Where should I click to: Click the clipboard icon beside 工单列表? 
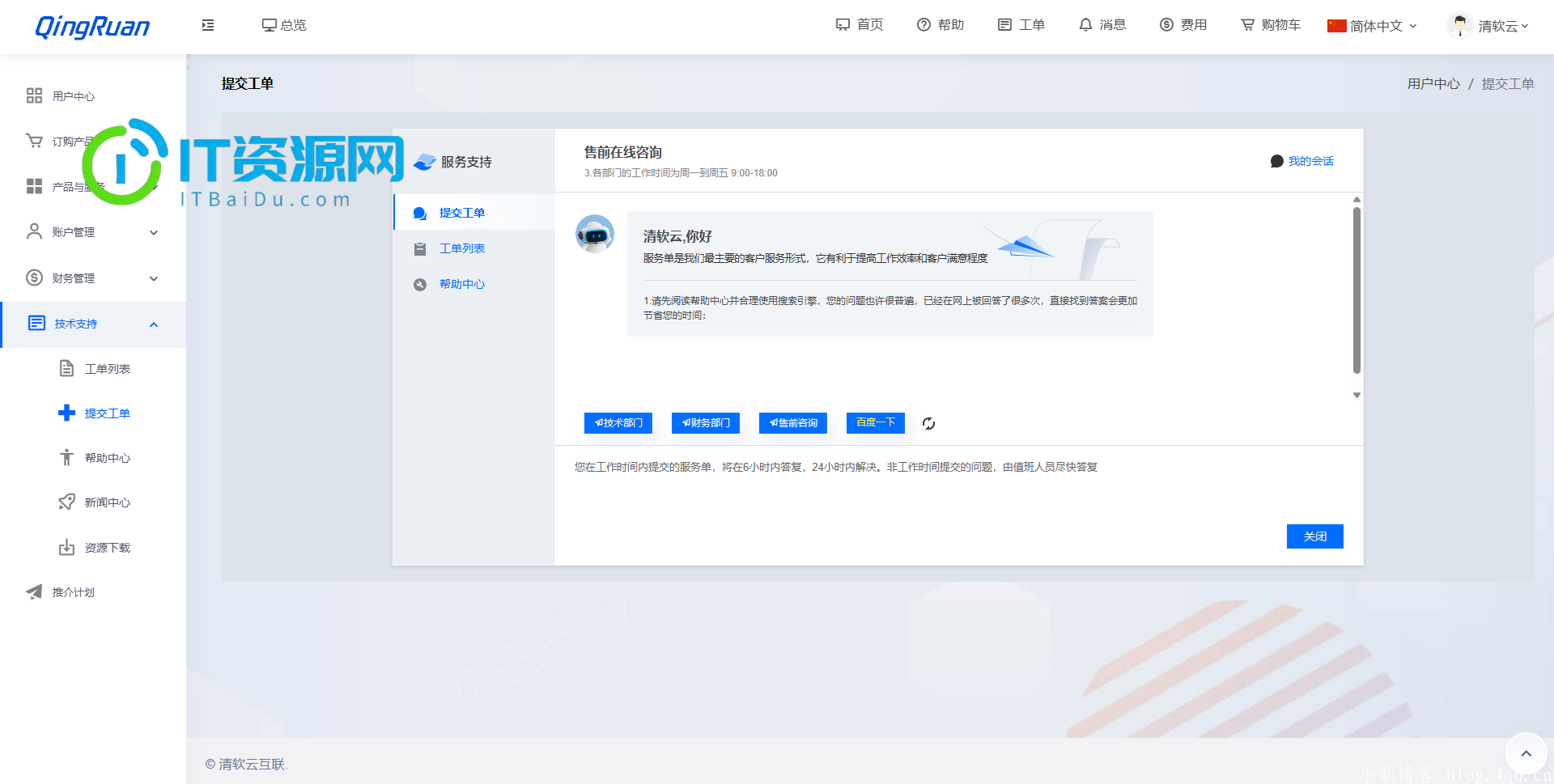(x=420, y=248)
